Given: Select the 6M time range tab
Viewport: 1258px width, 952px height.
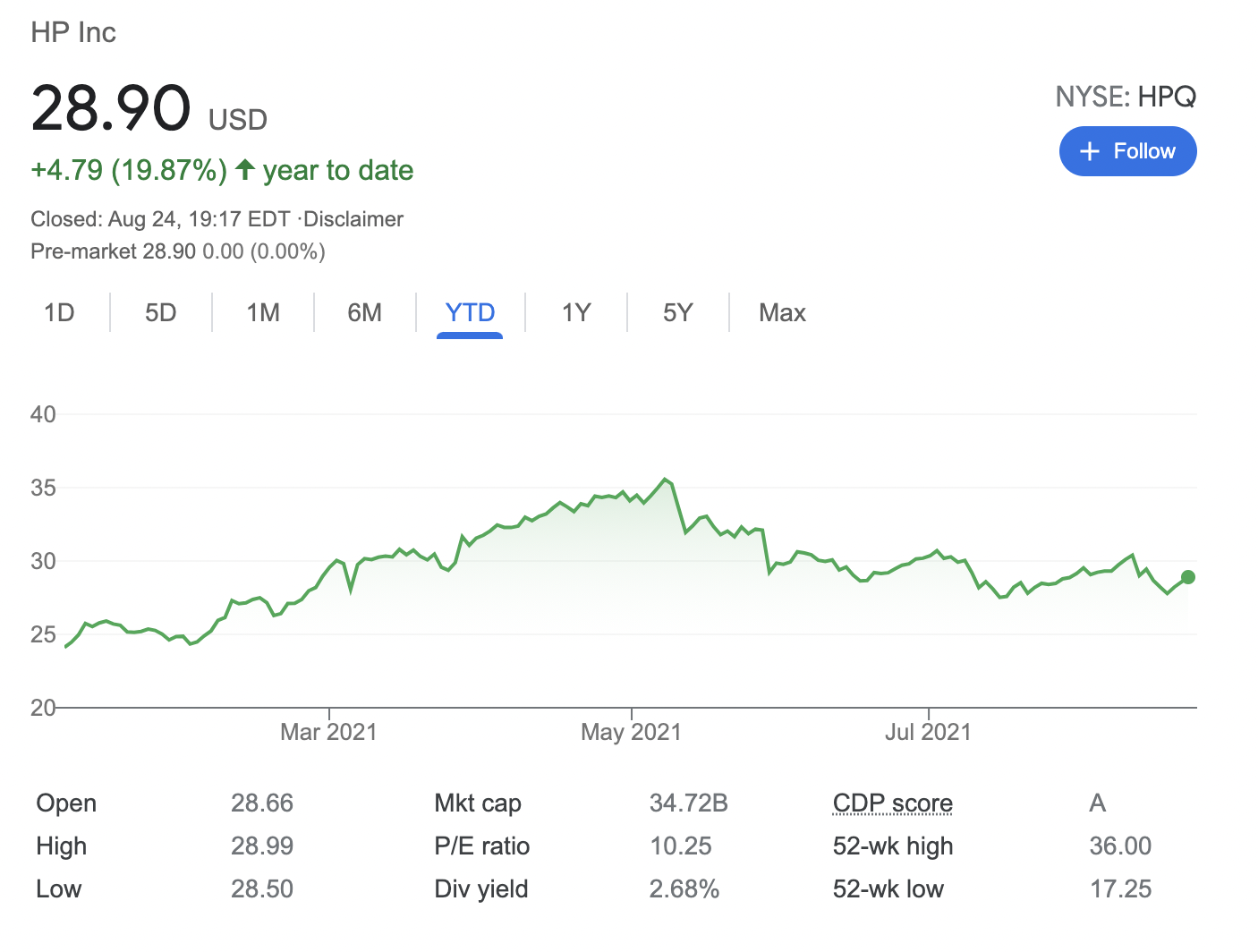Looking at the screenshot, I should [365, 312].
